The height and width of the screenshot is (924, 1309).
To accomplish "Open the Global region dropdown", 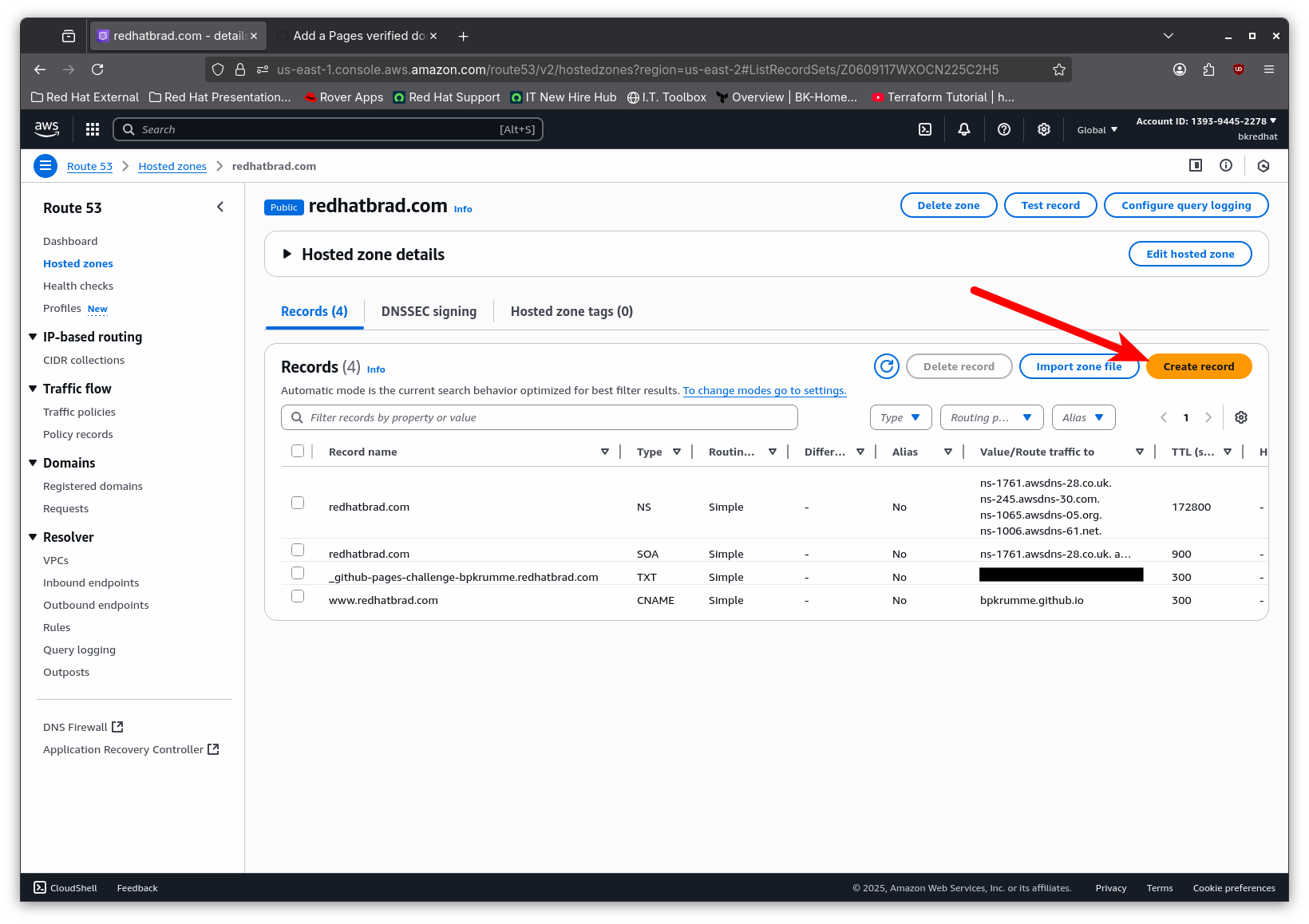I will [x=1097, y=130].
